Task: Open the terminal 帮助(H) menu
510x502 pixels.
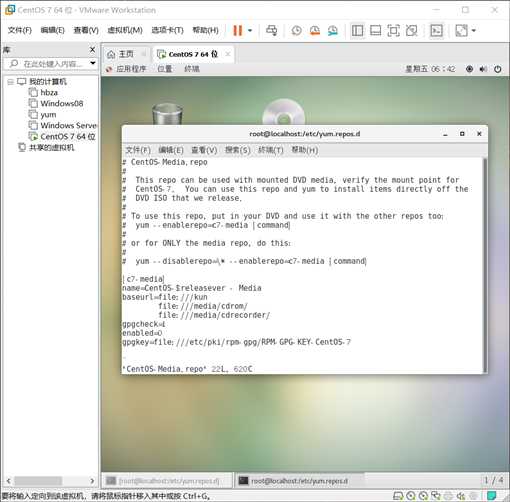Action: [305, 150]
